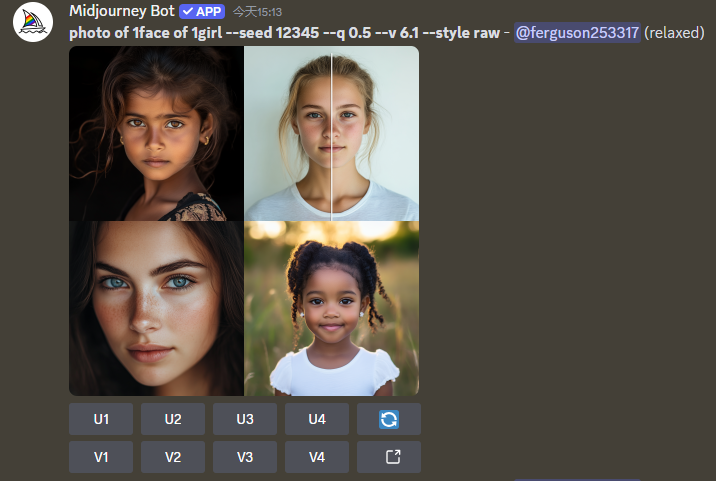Open the bottom-right outdoor child portrait

point(332,308)
